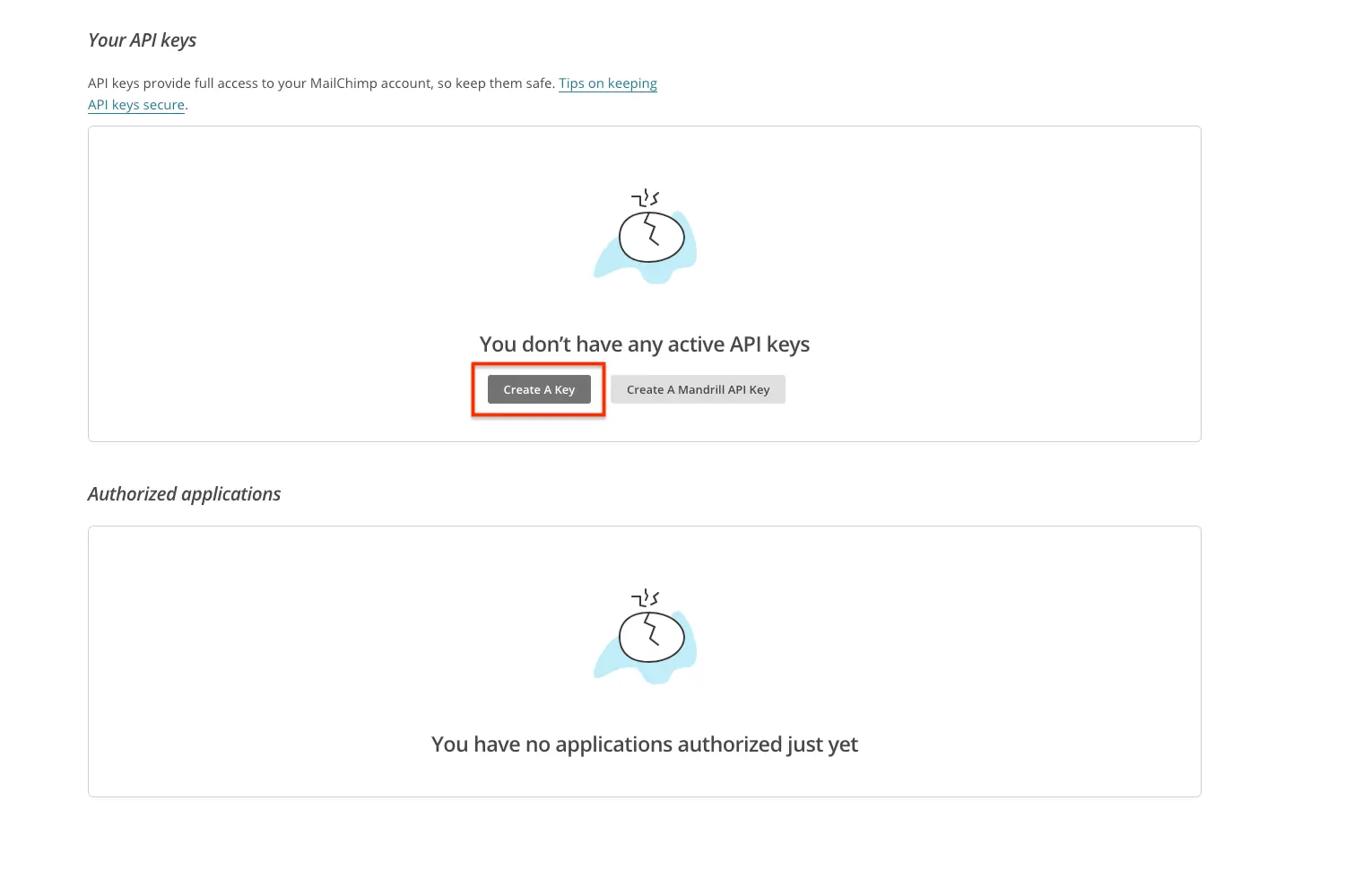Click 'You don't have any active API keys' text
The width and height of the screenshot is (1372, 879).
click(645, 344)
